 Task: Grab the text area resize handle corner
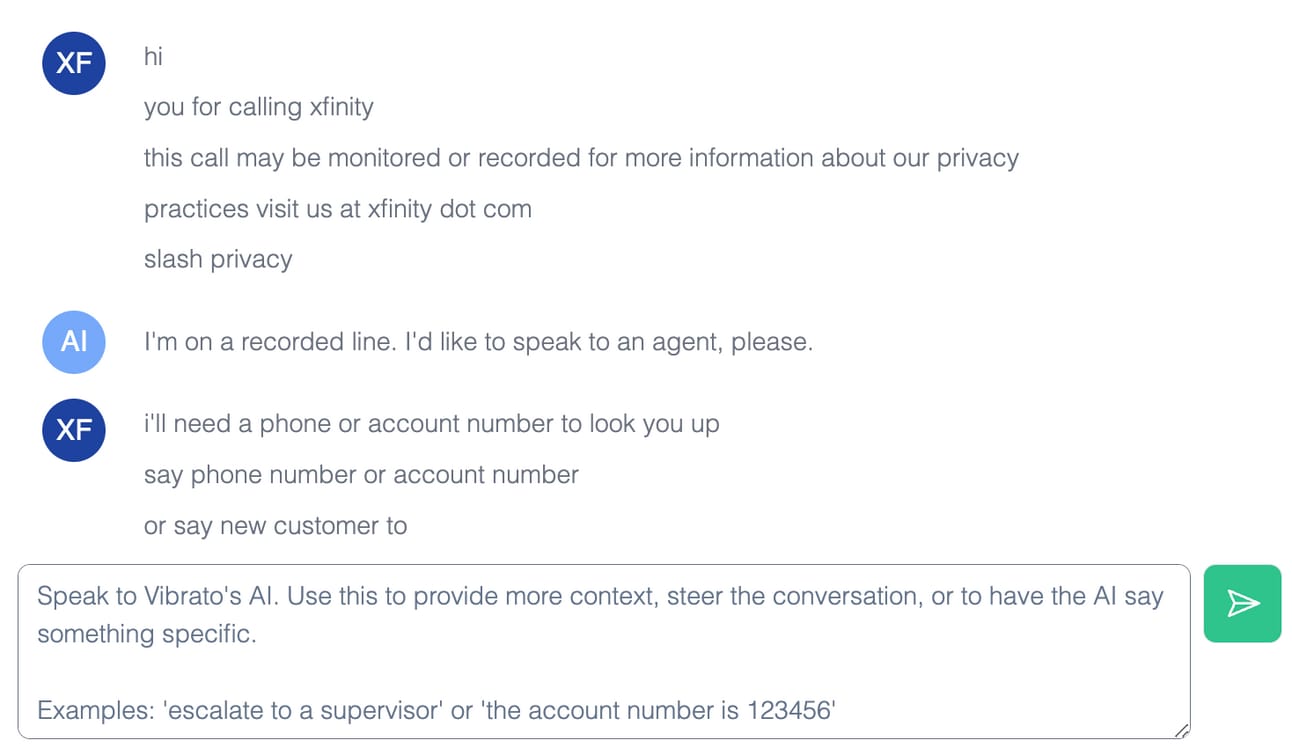coord(1181,731)
